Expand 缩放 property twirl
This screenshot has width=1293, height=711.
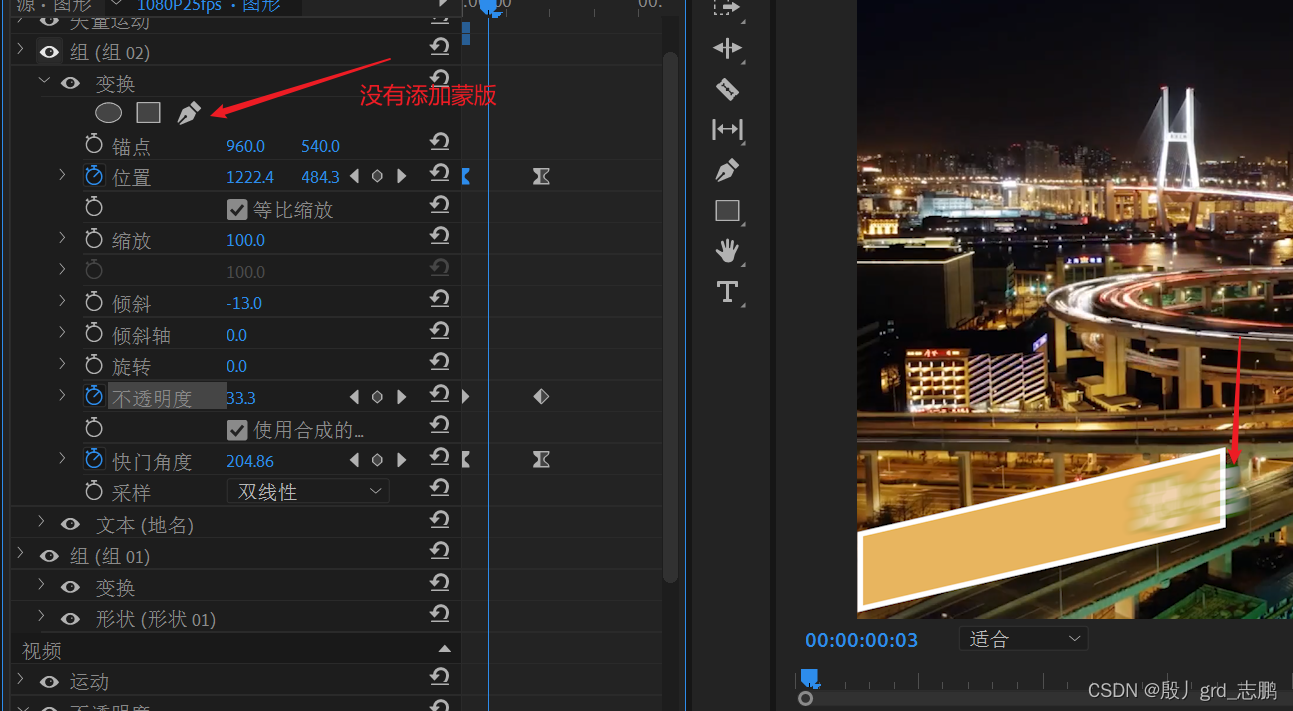tap(62, 238)
